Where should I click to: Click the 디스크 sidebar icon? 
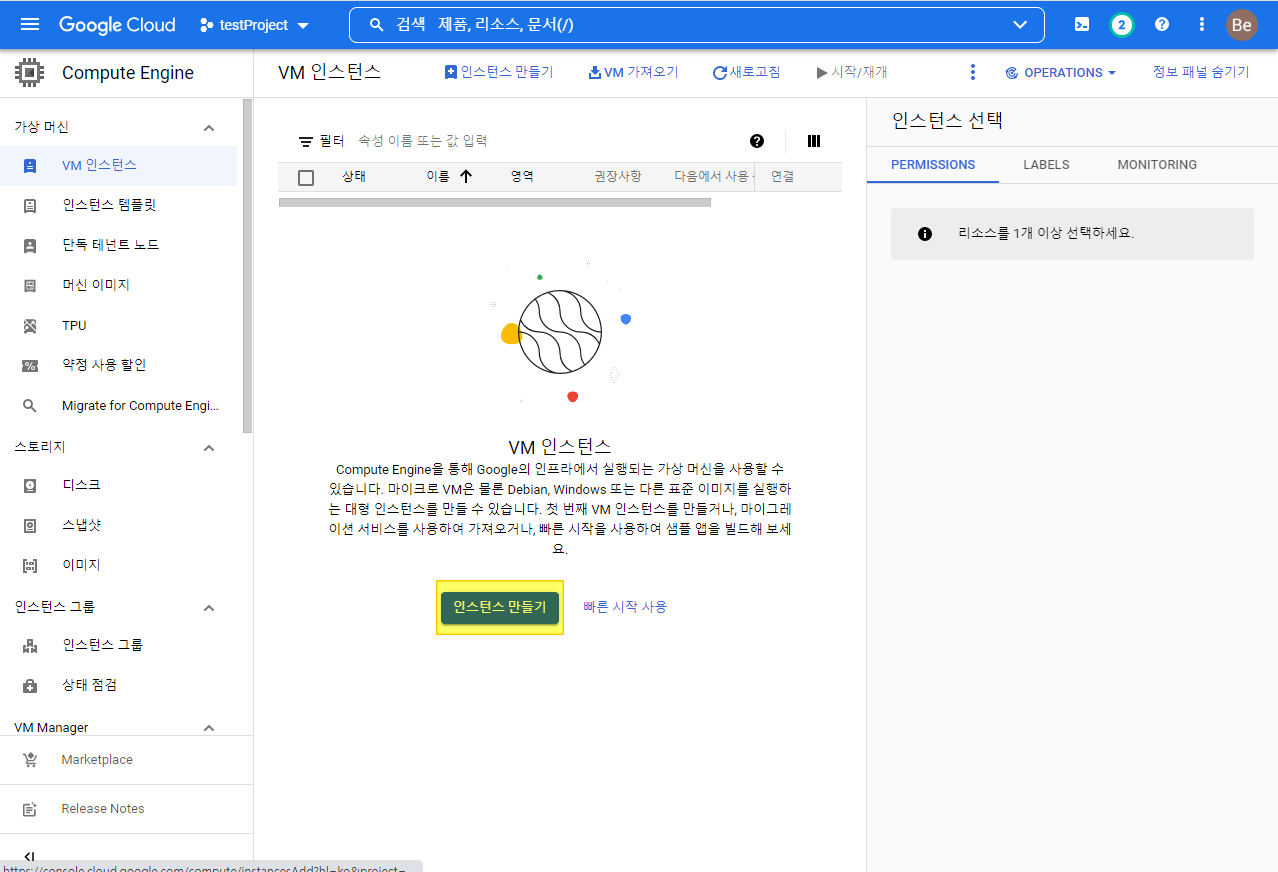pos(30,486)
